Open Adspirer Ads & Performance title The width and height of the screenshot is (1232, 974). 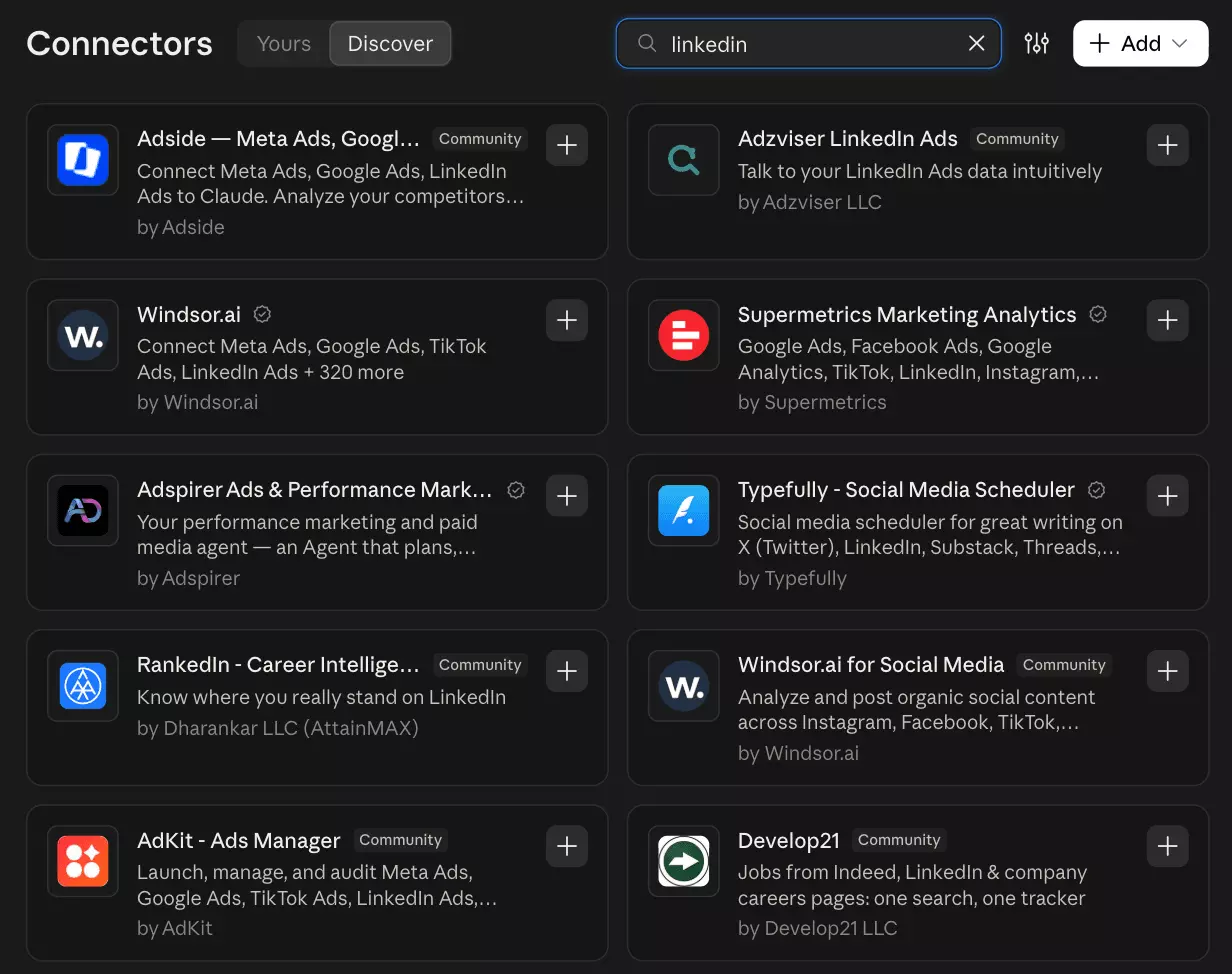pyautogui.click(x=315, y=490)
